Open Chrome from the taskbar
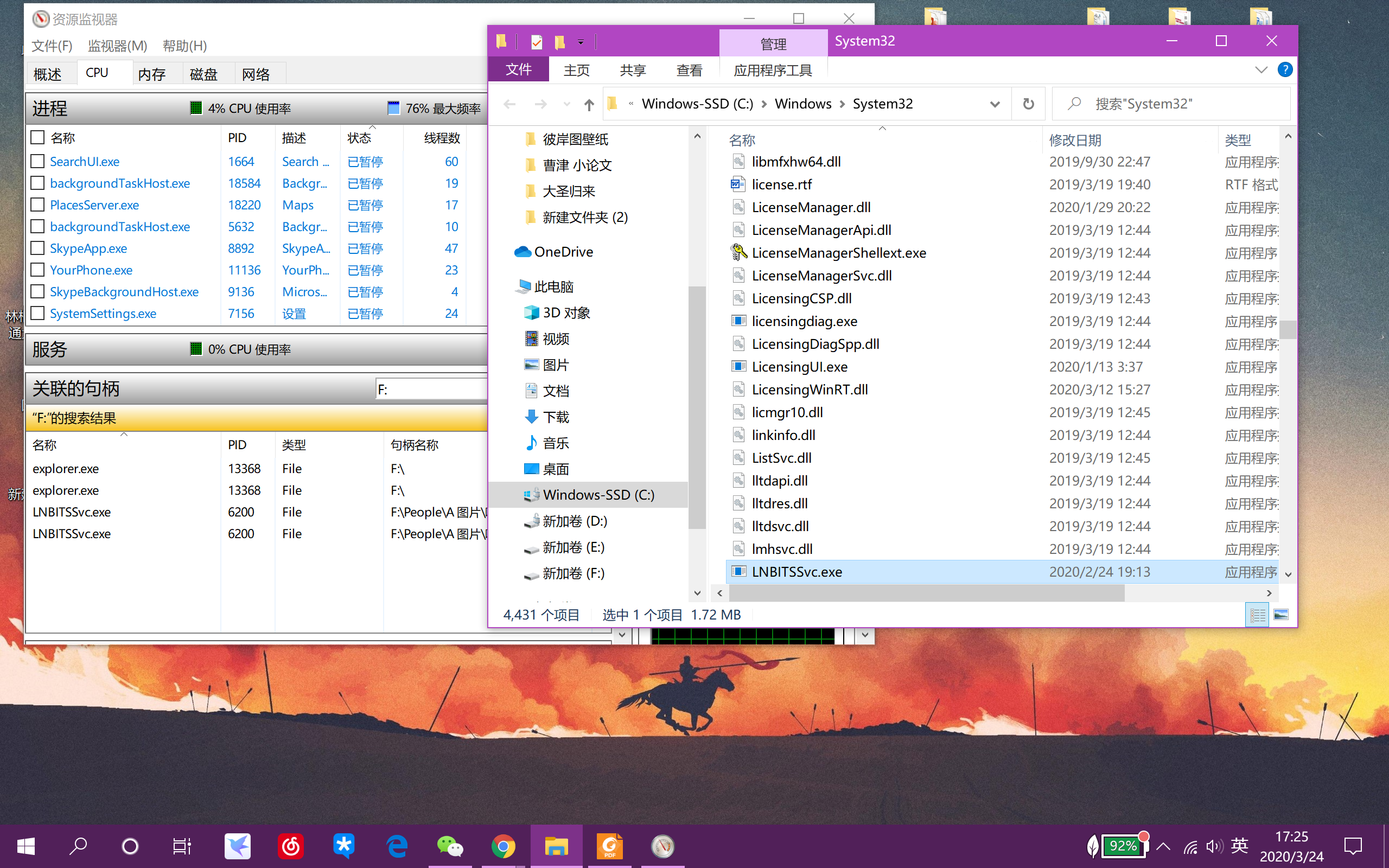Viewport: 1389px width, 868px height. [503, 846]
